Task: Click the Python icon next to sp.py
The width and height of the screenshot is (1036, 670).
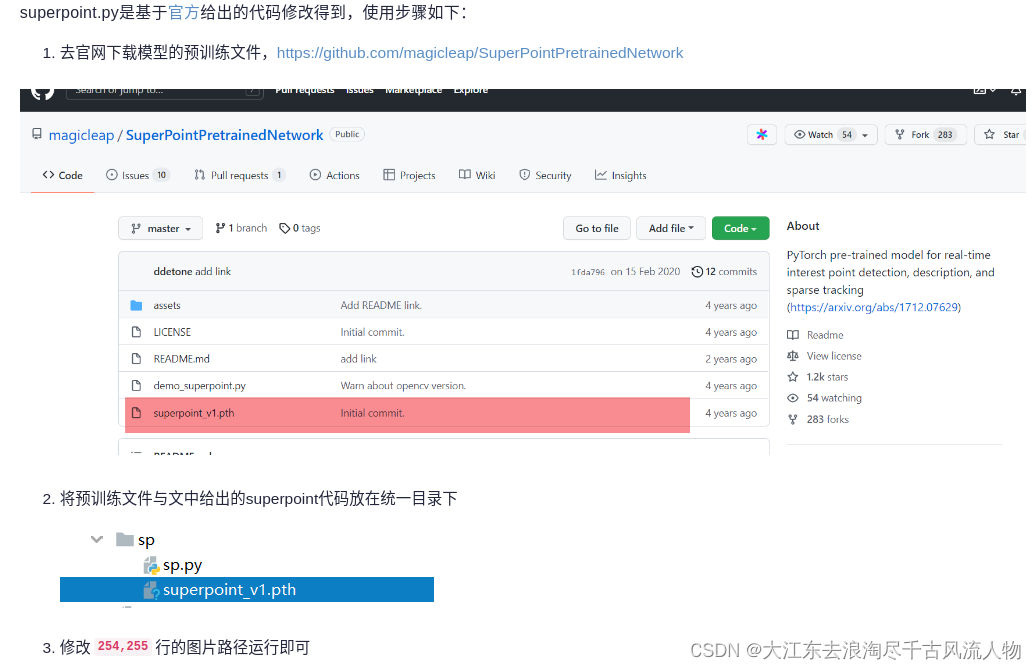Action: click(151, 564)
